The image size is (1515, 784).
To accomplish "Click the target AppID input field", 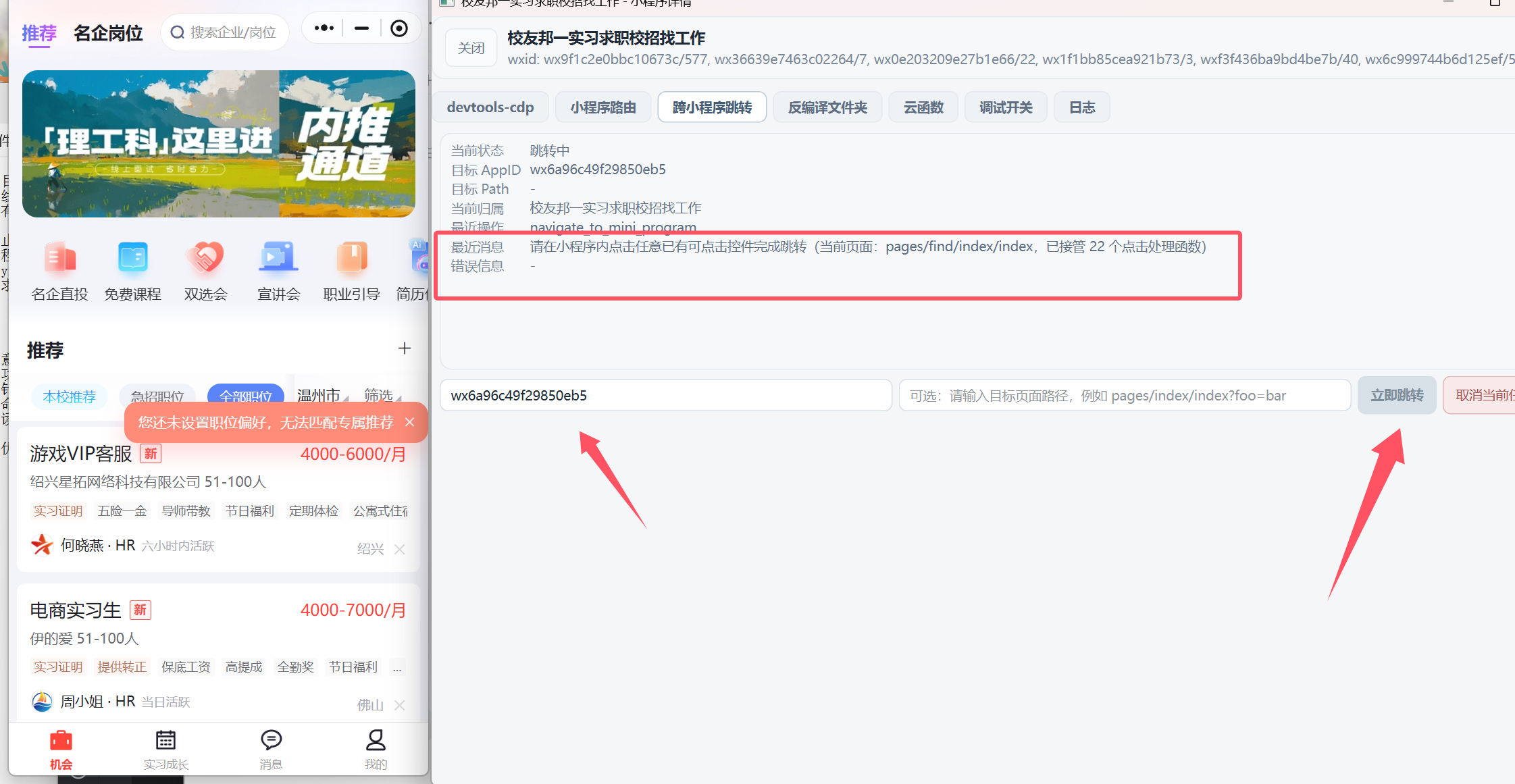I will tap(666, 396).
